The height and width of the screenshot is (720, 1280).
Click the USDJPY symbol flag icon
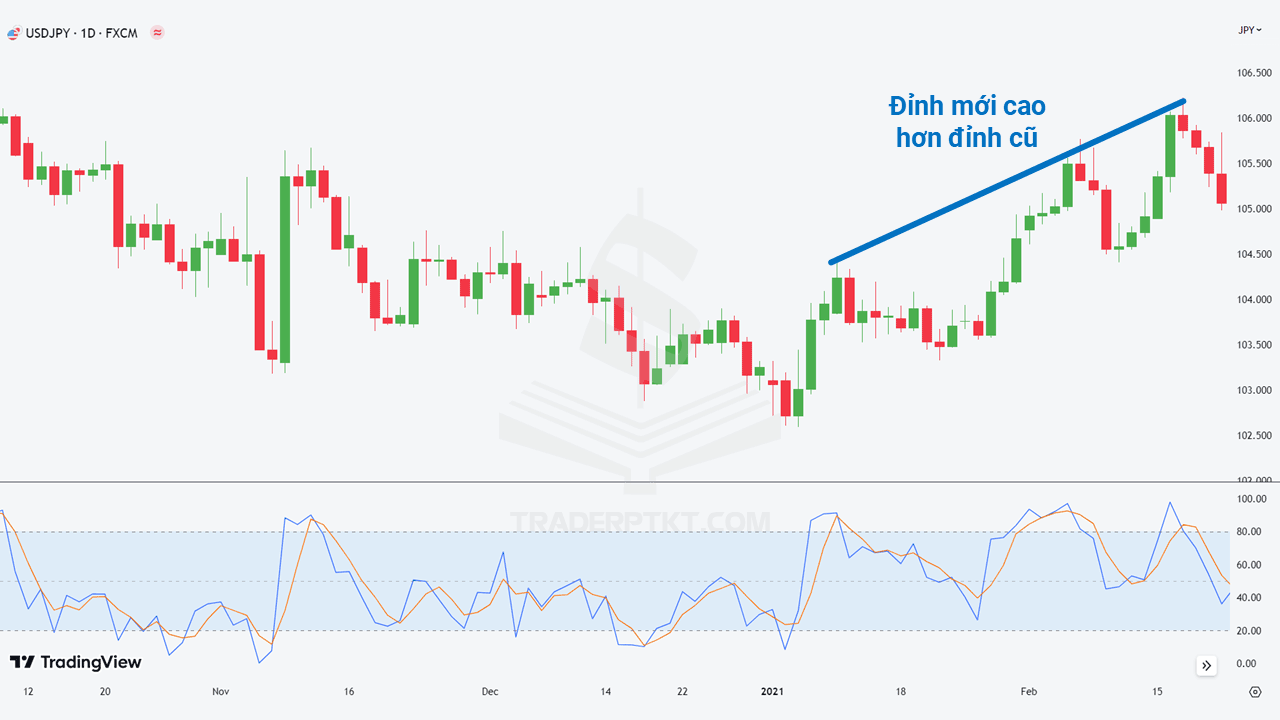point(13,32)
